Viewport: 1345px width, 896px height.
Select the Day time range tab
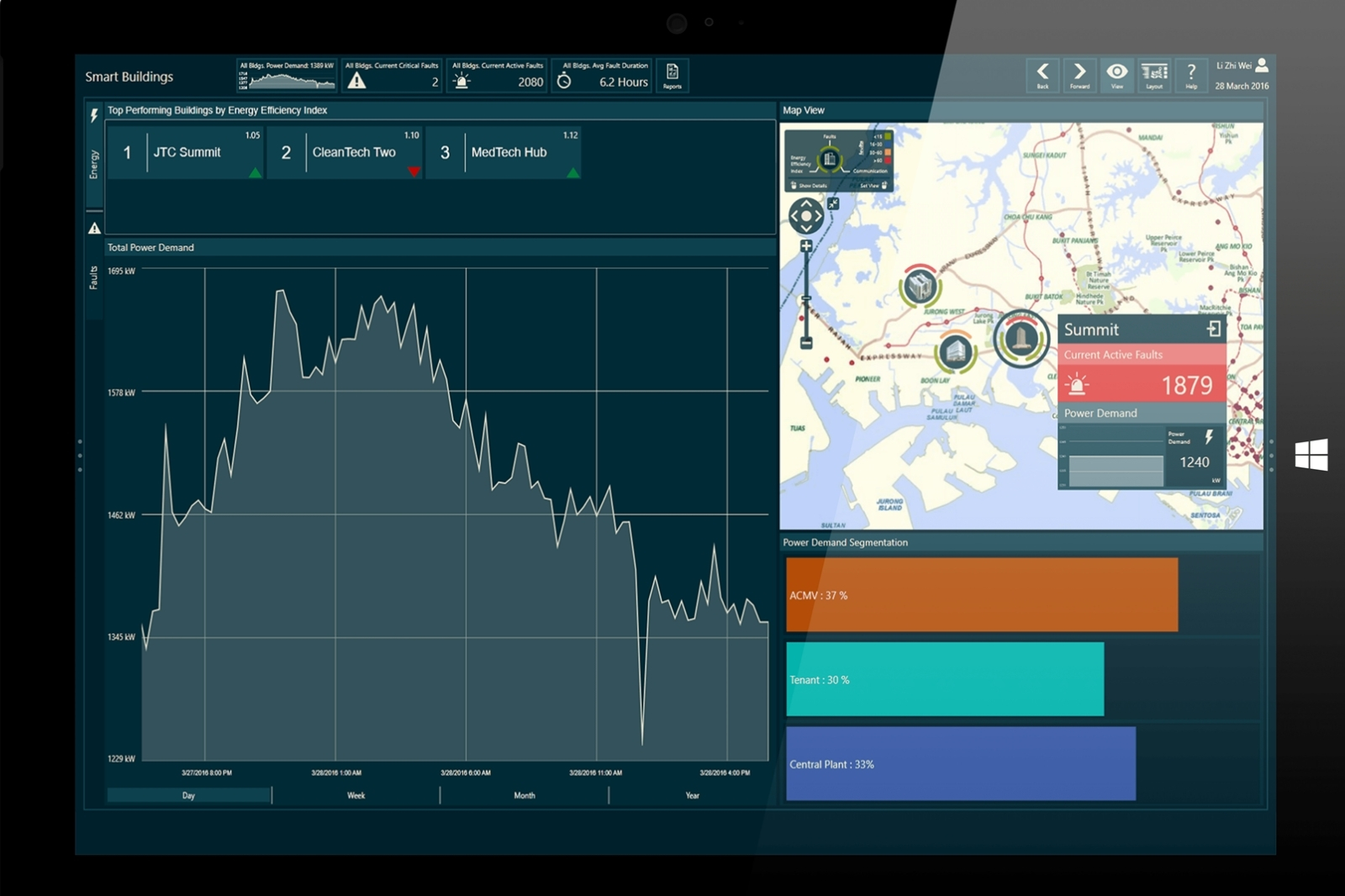(188, 795)
